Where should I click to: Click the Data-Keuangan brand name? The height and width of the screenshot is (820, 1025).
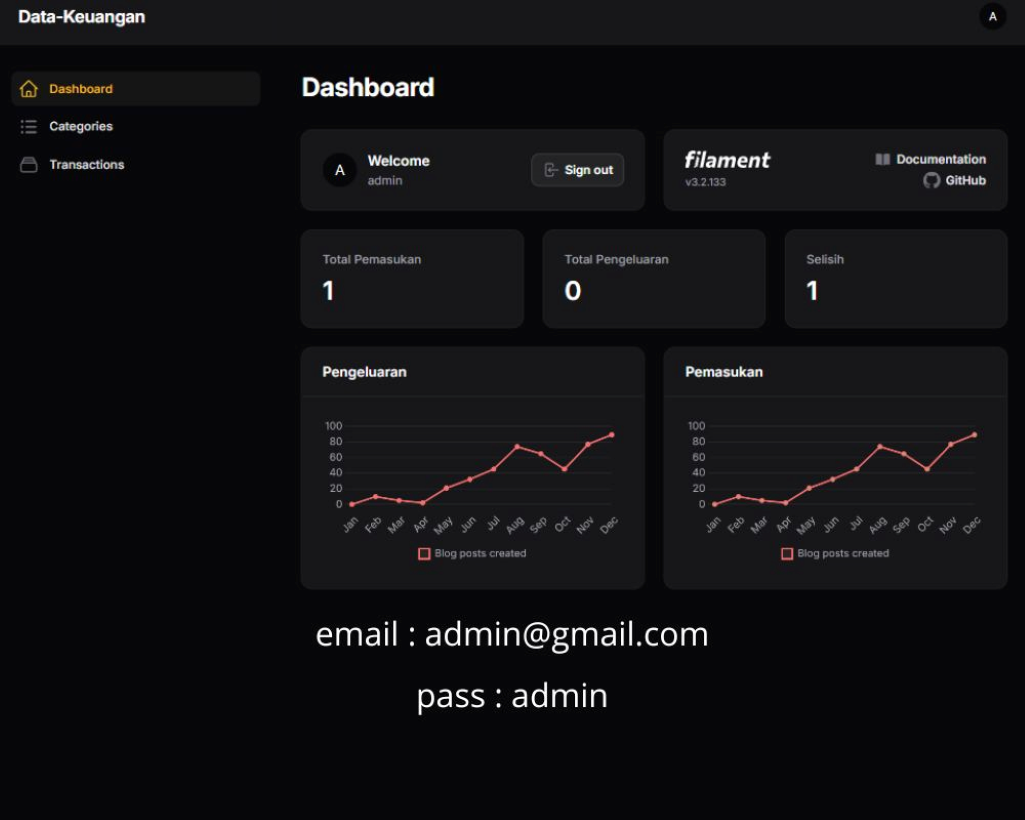(81, 16)
